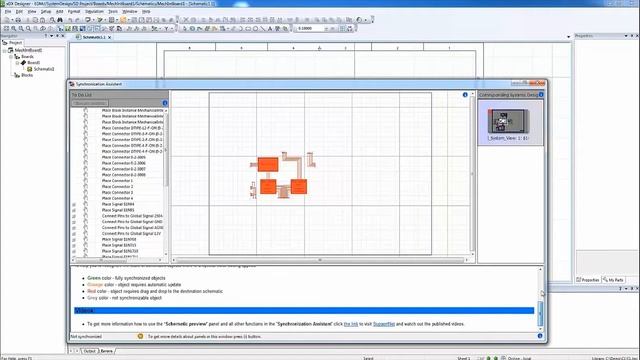
Task: Click the Undo toolbar icon
Action: point(70,20)
